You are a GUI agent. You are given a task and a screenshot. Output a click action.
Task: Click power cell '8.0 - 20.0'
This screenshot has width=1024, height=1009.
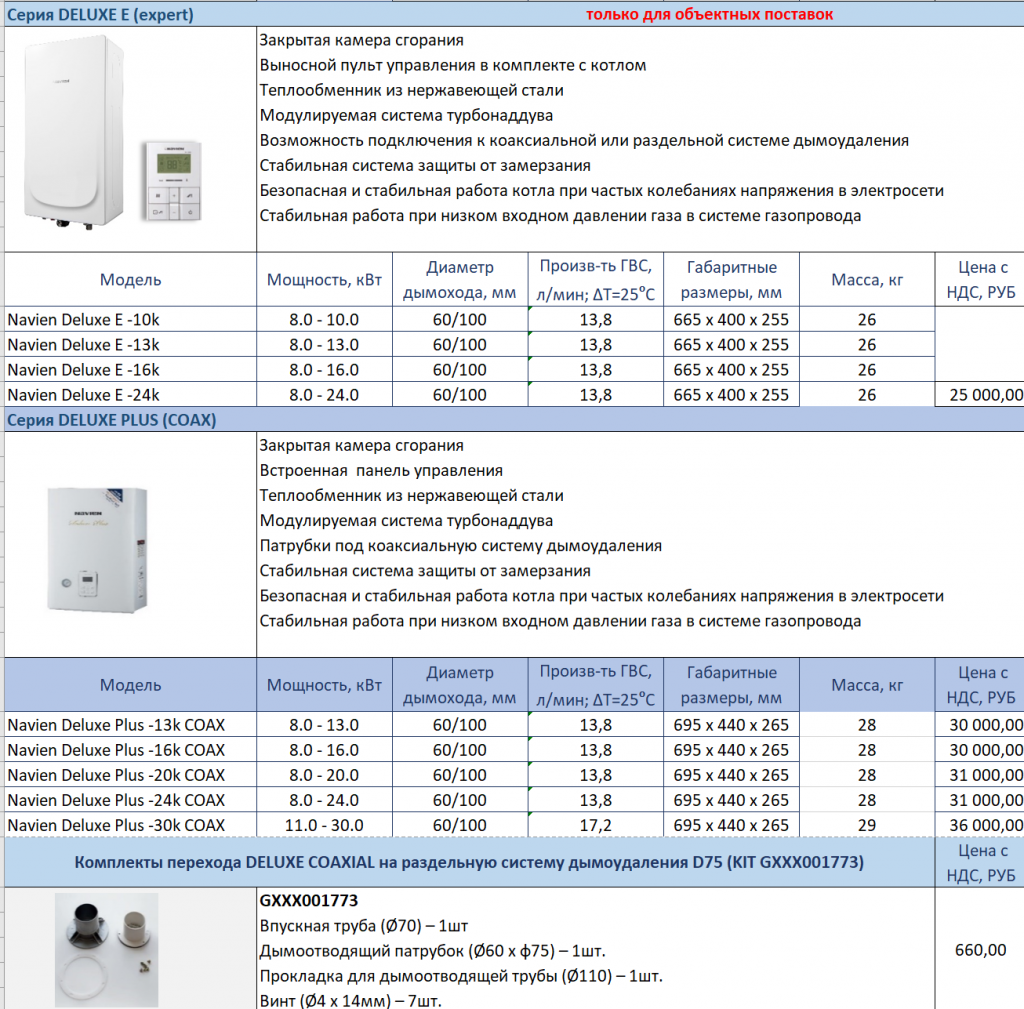click(x=325, y=775)
